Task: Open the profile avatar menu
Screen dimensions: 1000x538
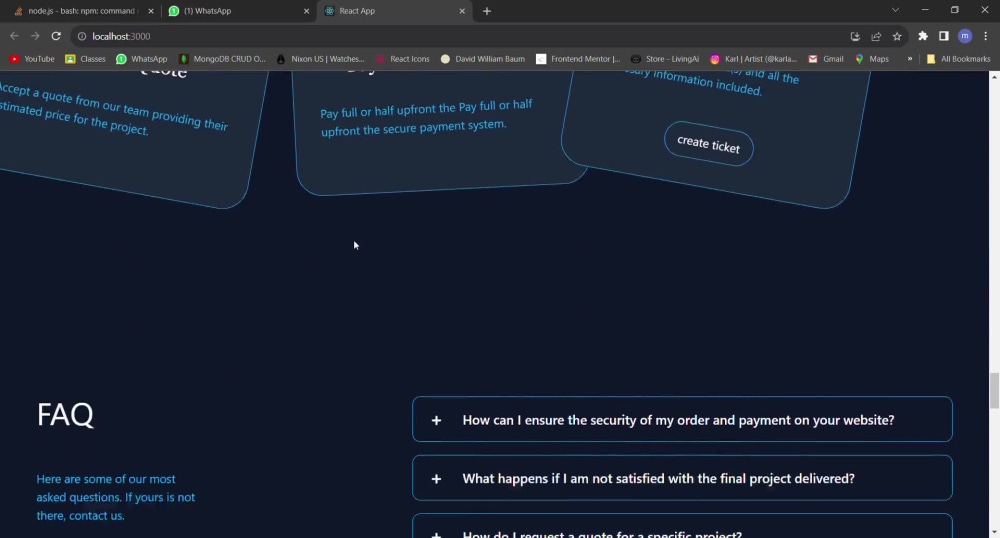Action: [x=965, y=36]
